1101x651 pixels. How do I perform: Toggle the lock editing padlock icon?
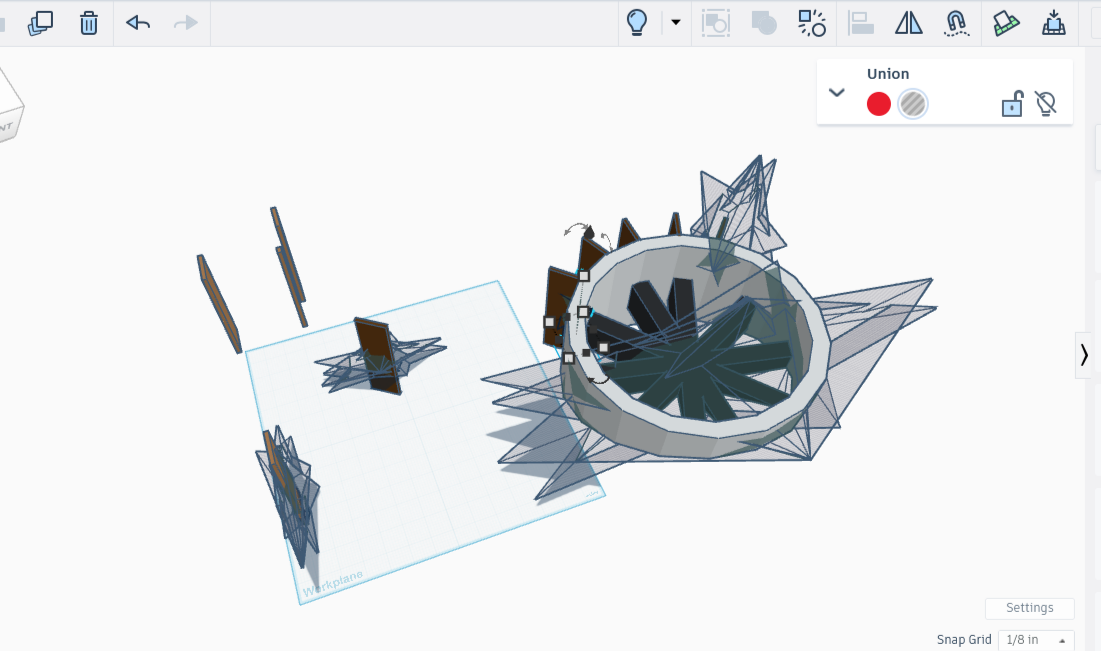coord(1012,104)
